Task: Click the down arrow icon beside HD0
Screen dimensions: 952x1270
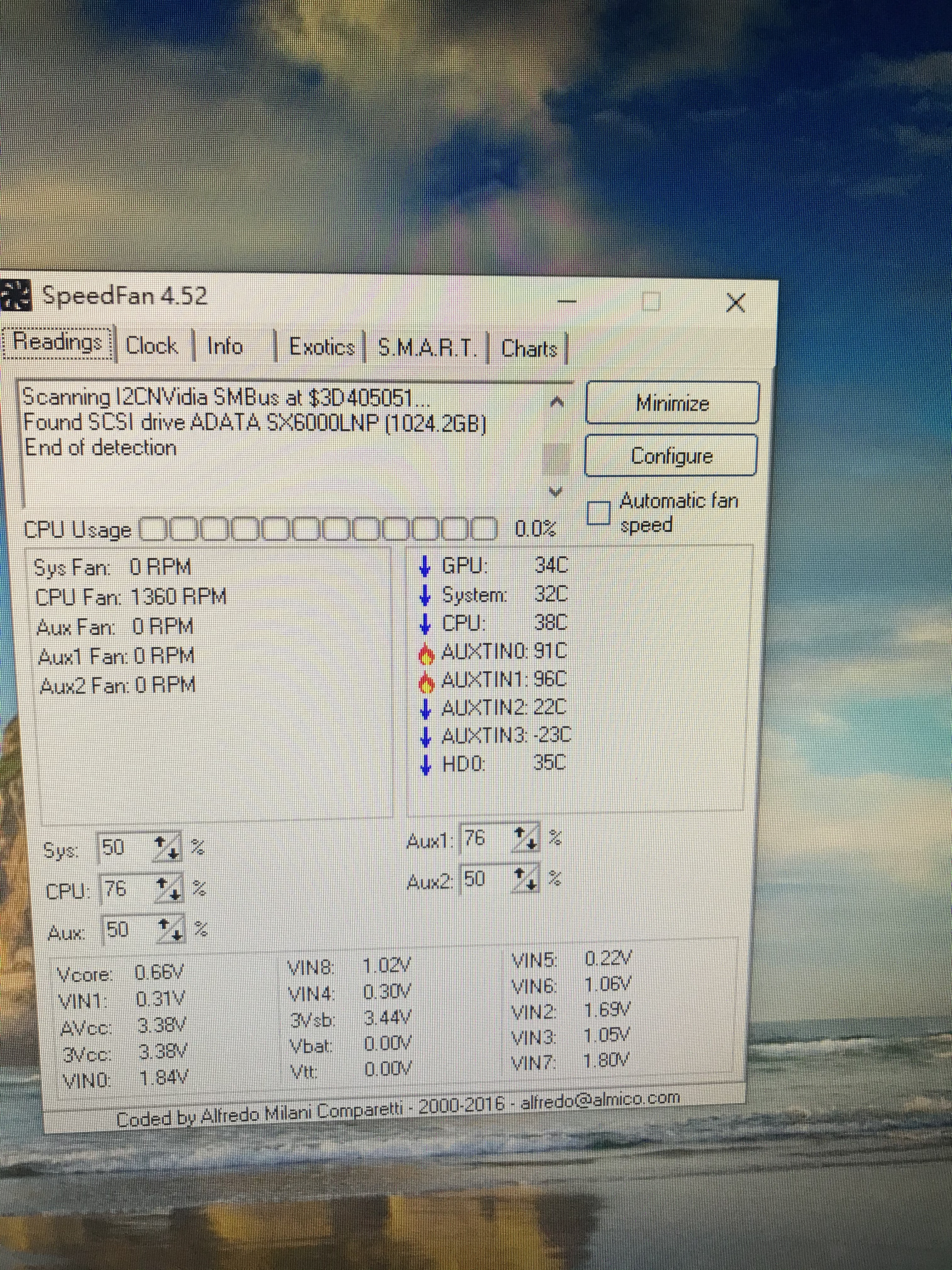Action: coord(425,765)
